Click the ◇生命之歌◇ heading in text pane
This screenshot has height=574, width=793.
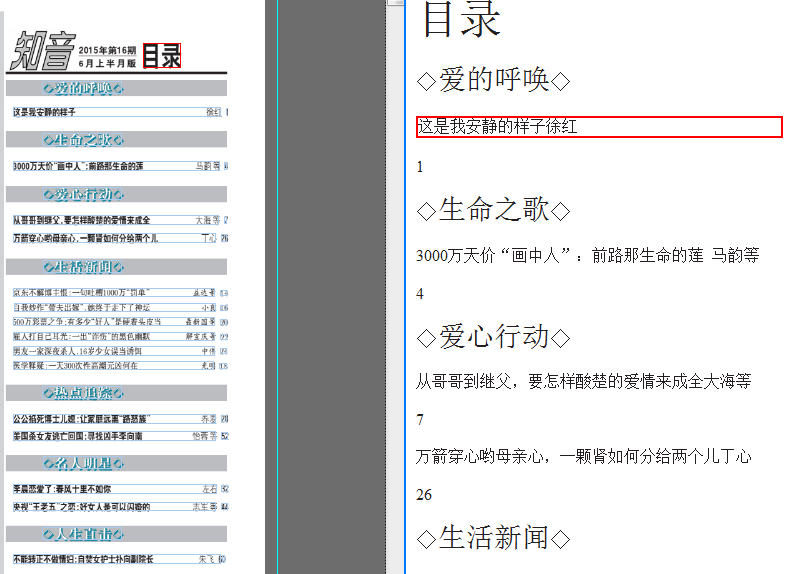point(493,210)
